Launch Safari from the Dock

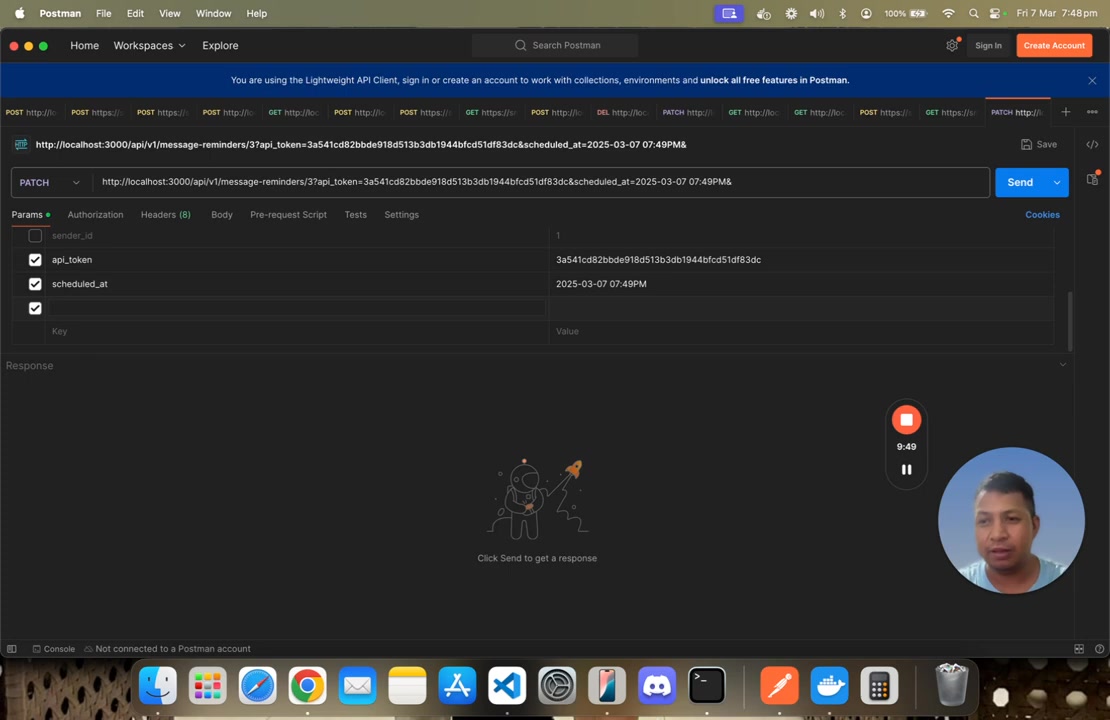pyautogui.click(x=258, y=685)
